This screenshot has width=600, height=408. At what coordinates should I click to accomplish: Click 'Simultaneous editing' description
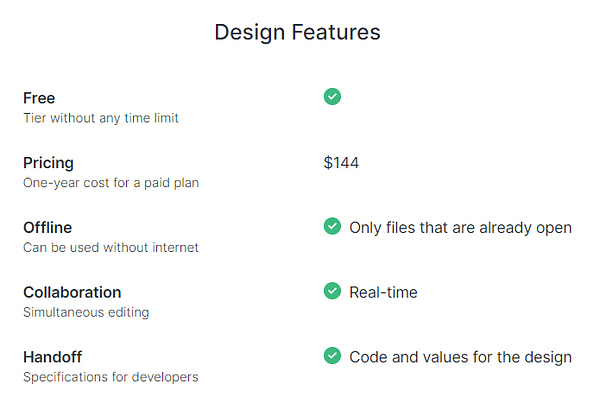[x=85, y=312]
